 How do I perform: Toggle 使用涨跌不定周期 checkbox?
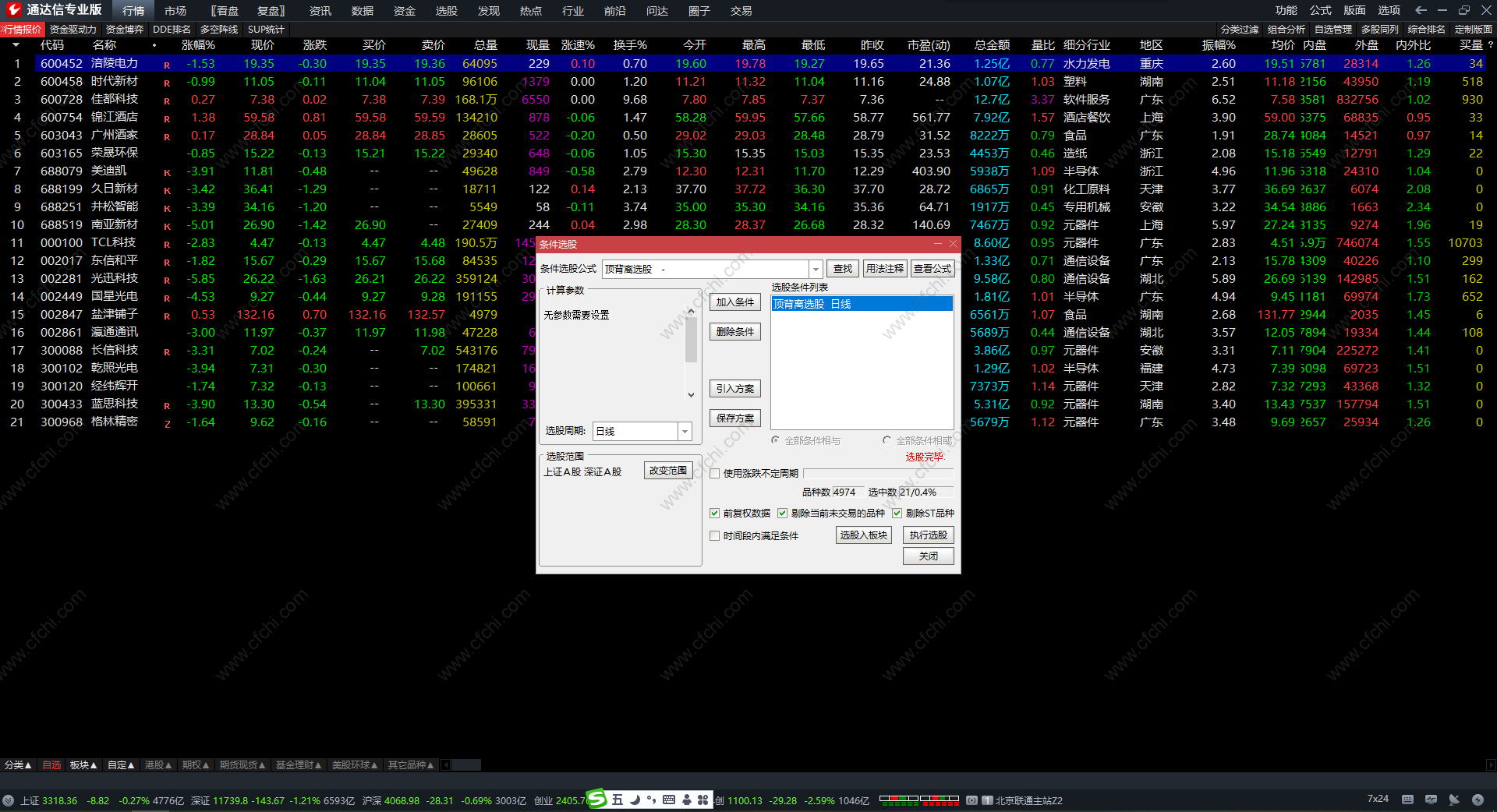tap(714, 473)
